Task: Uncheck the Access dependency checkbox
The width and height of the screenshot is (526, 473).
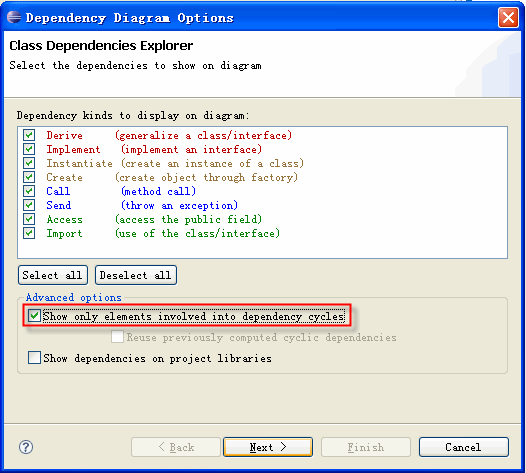Action: pyautogui.click(x=29, y=219)
